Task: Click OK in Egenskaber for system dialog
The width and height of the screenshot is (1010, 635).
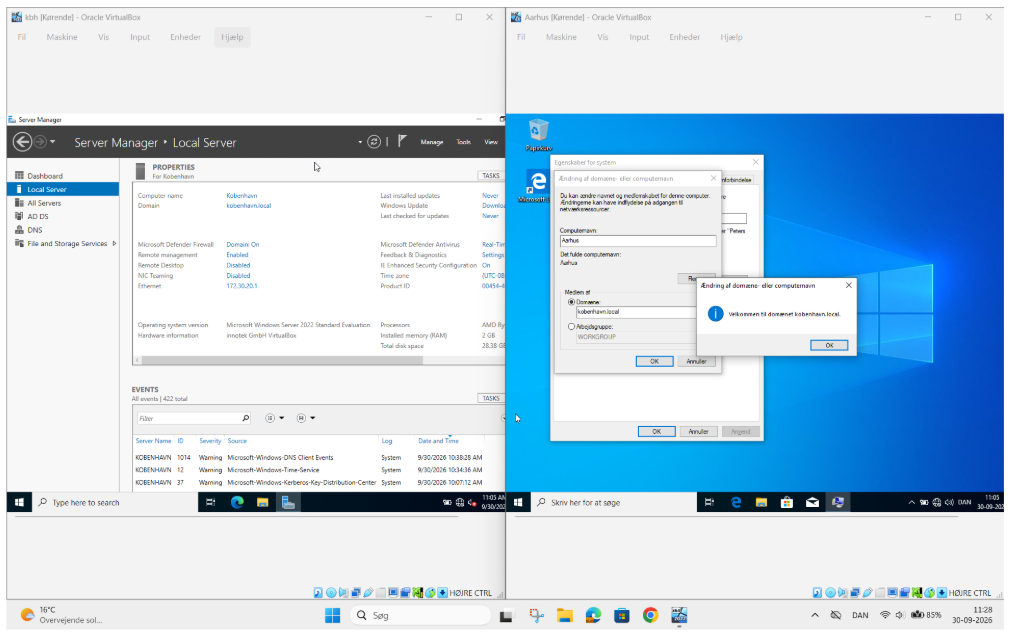Action: coord(656,431)
